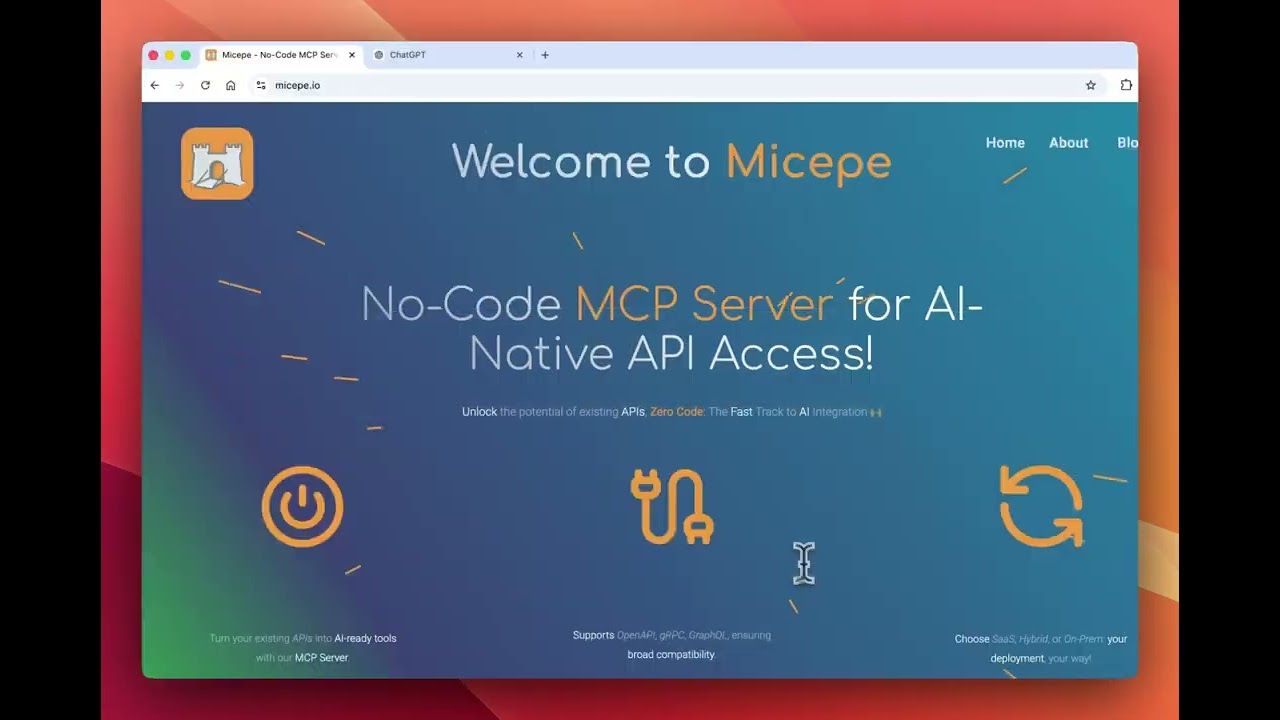
Task: Click the orange power button icon
Action: [x=302, y=506]
